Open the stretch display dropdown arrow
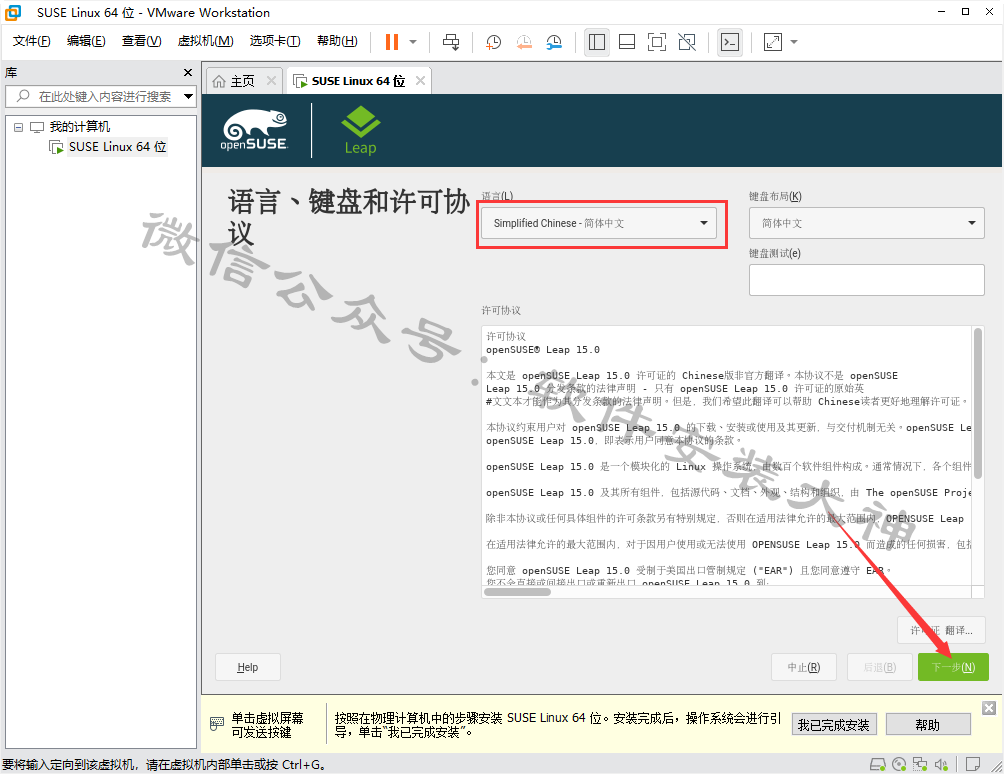 794,42
